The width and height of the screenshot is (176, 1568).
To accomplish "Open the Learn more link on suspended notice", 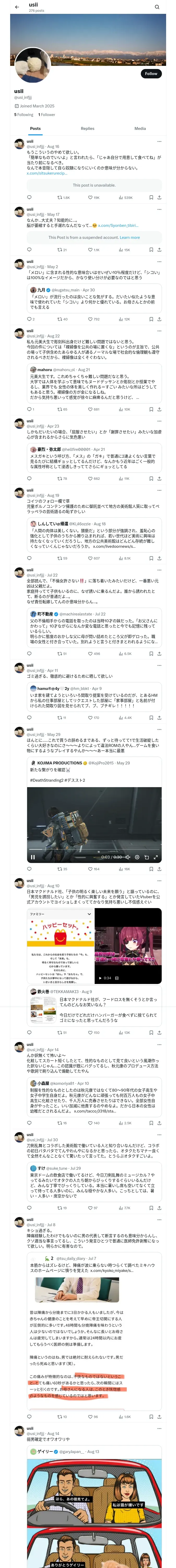I will click(130, 237).
